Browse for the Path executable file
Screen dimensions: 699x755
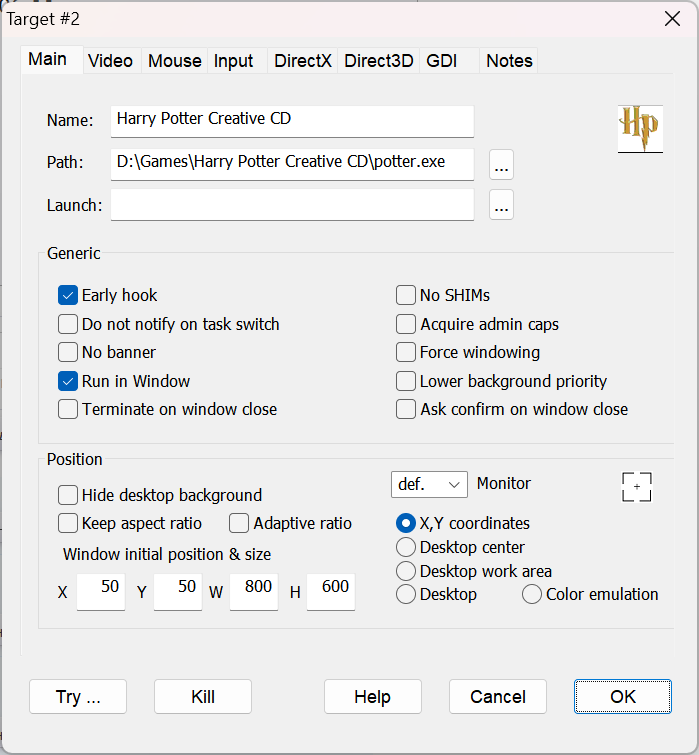coord(501,163)
